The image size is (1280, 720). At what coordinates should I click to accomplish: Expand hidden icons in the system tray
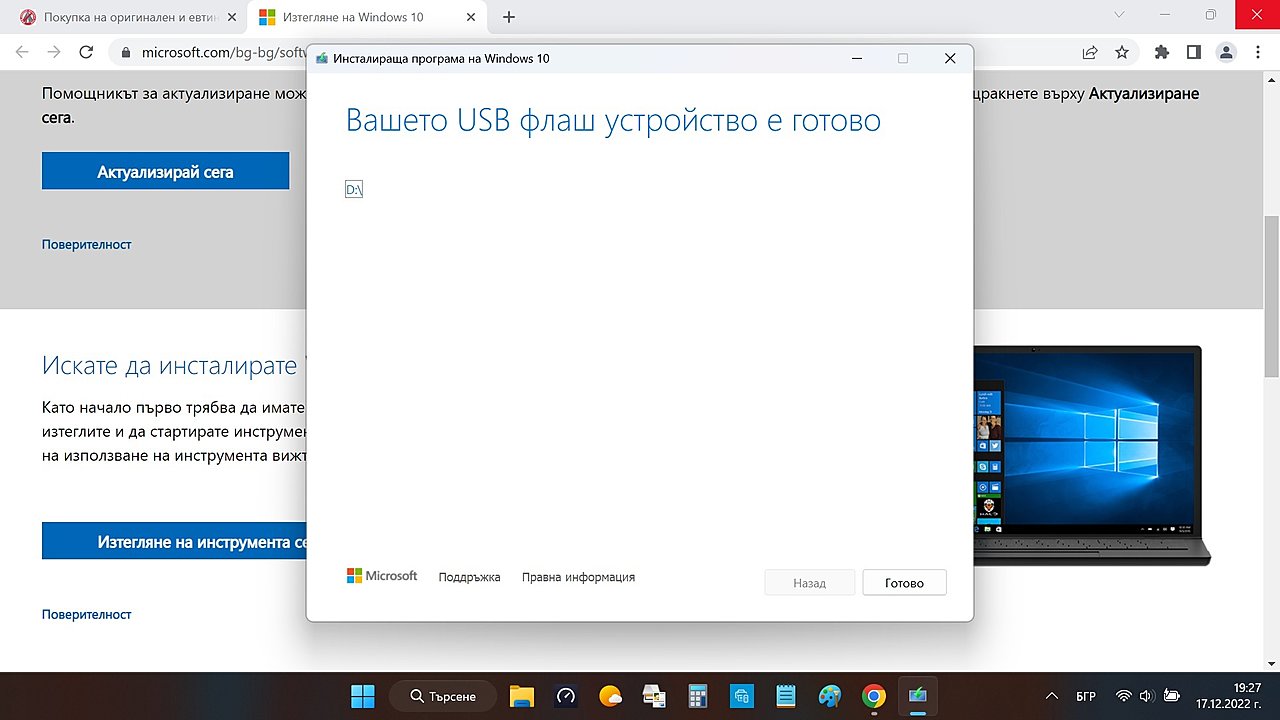coord(1051,695)
